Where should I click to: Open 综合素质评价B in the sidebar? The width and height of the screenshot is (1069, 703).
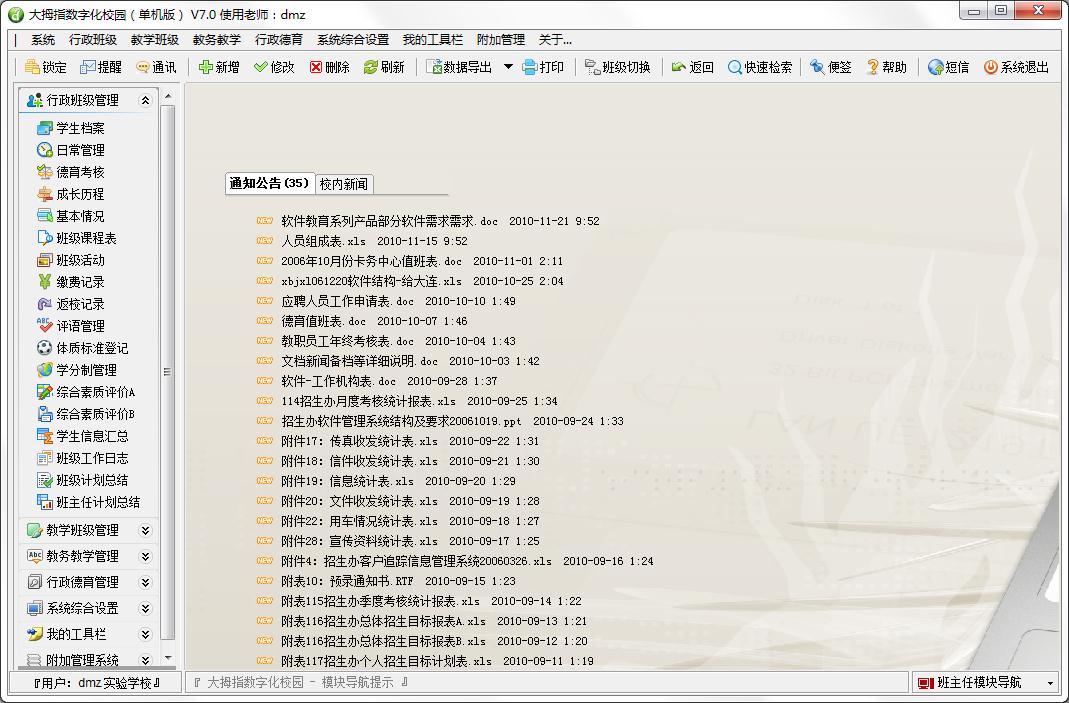[86, 414]
